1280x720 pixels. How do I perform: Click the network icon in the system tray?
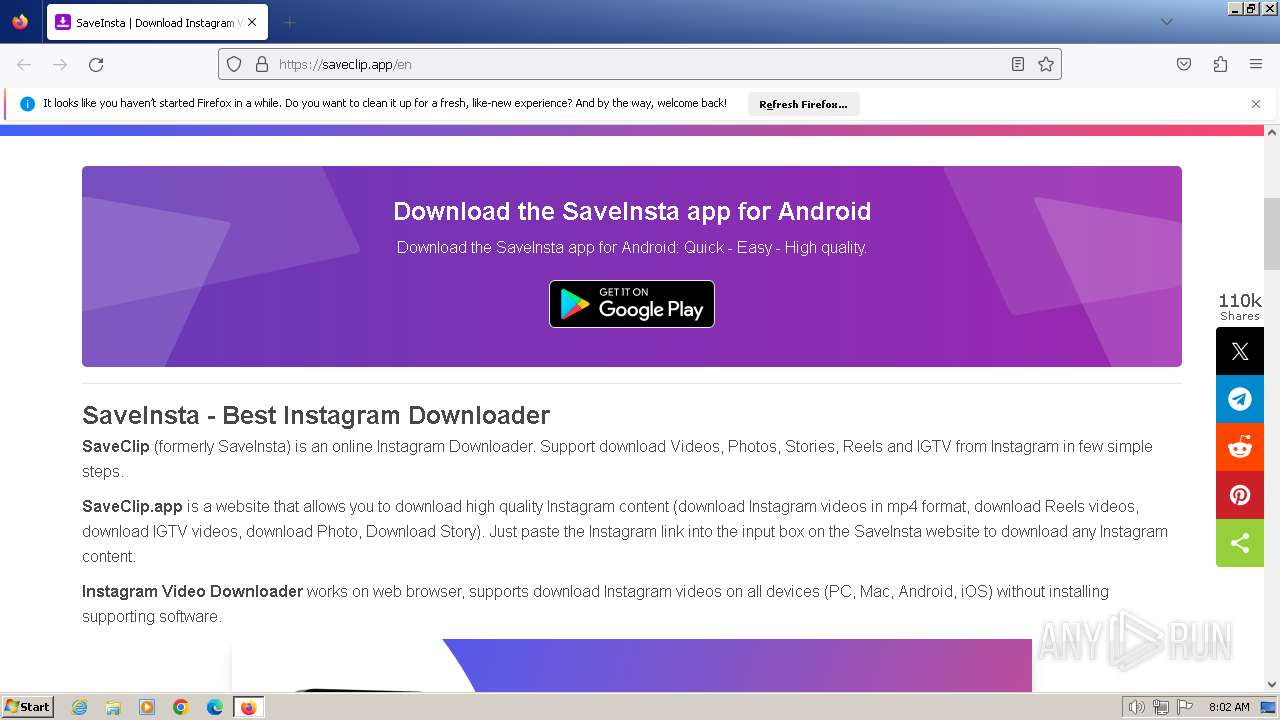click(x=1161, y=707)
